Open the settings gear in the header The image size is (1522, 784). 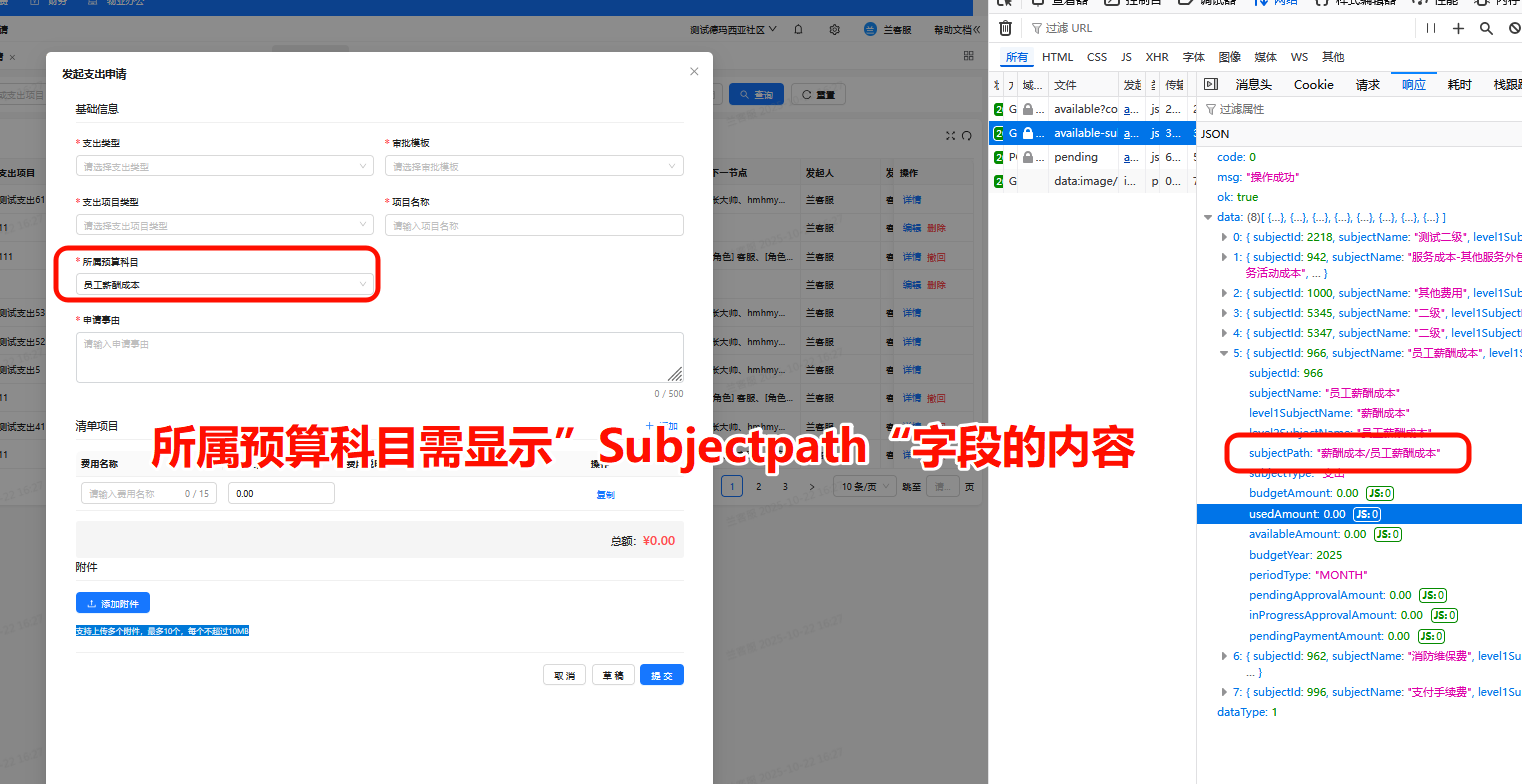834,30
